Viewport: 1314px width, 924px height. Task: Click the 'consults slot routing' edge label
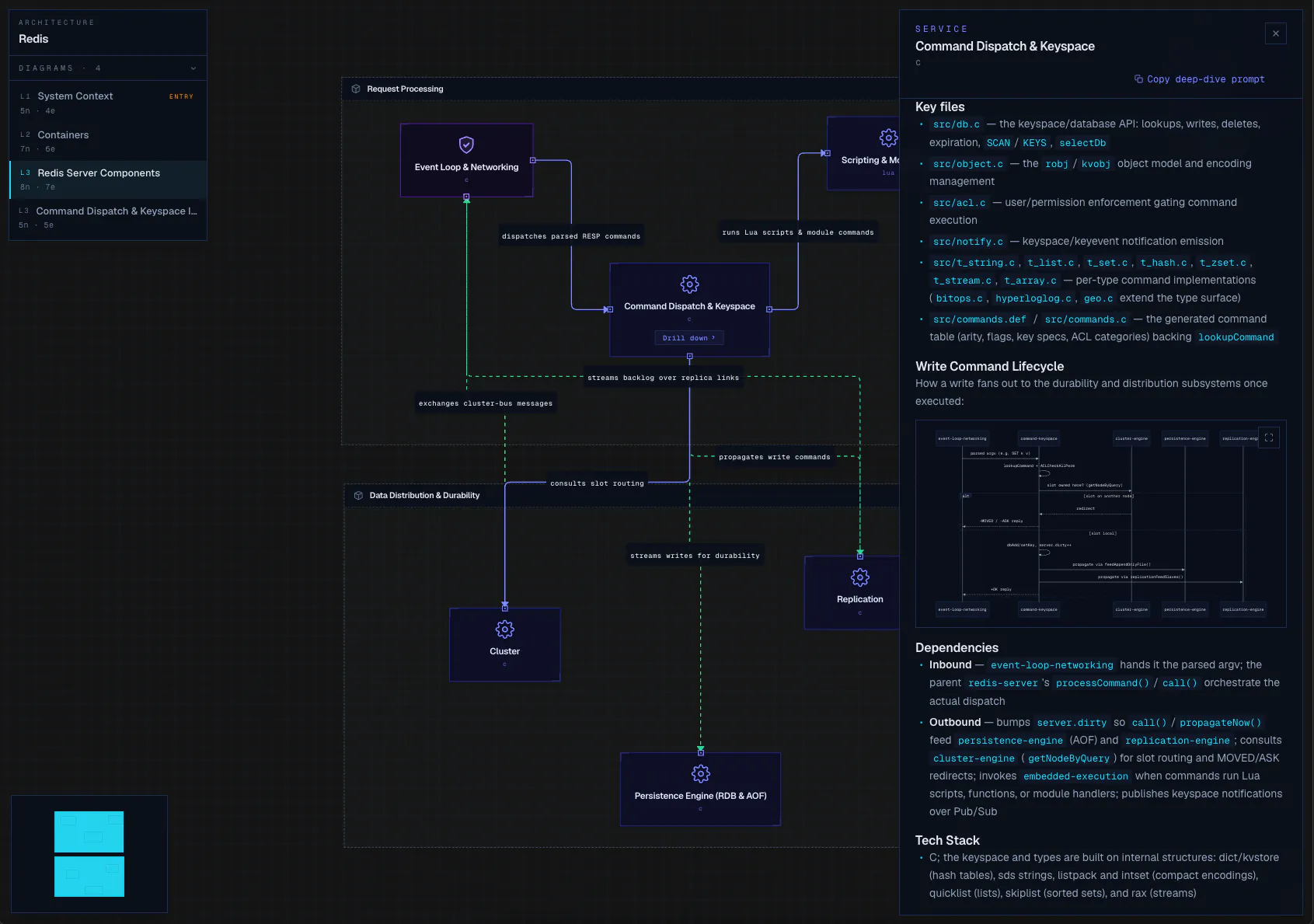(x=597, y=483)
